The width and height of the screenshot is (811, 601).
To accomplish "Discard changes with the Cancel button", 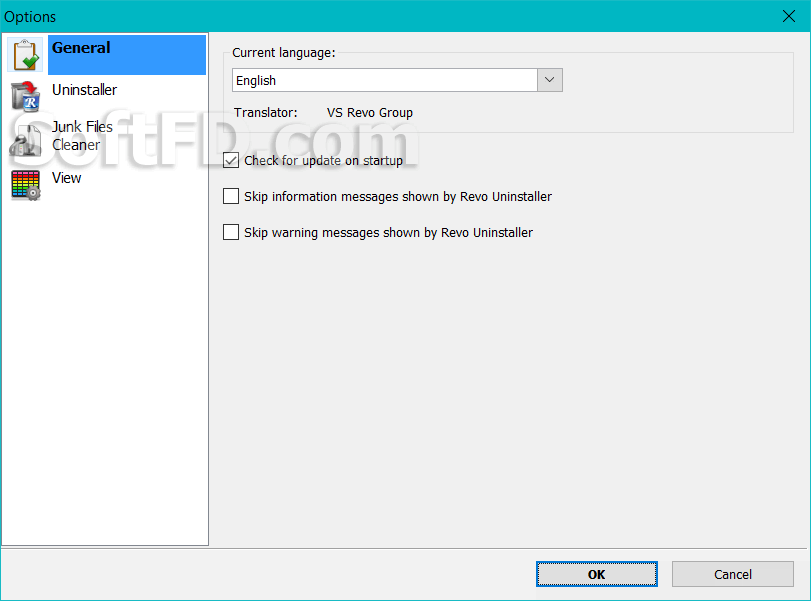I will tap(732, 574).
